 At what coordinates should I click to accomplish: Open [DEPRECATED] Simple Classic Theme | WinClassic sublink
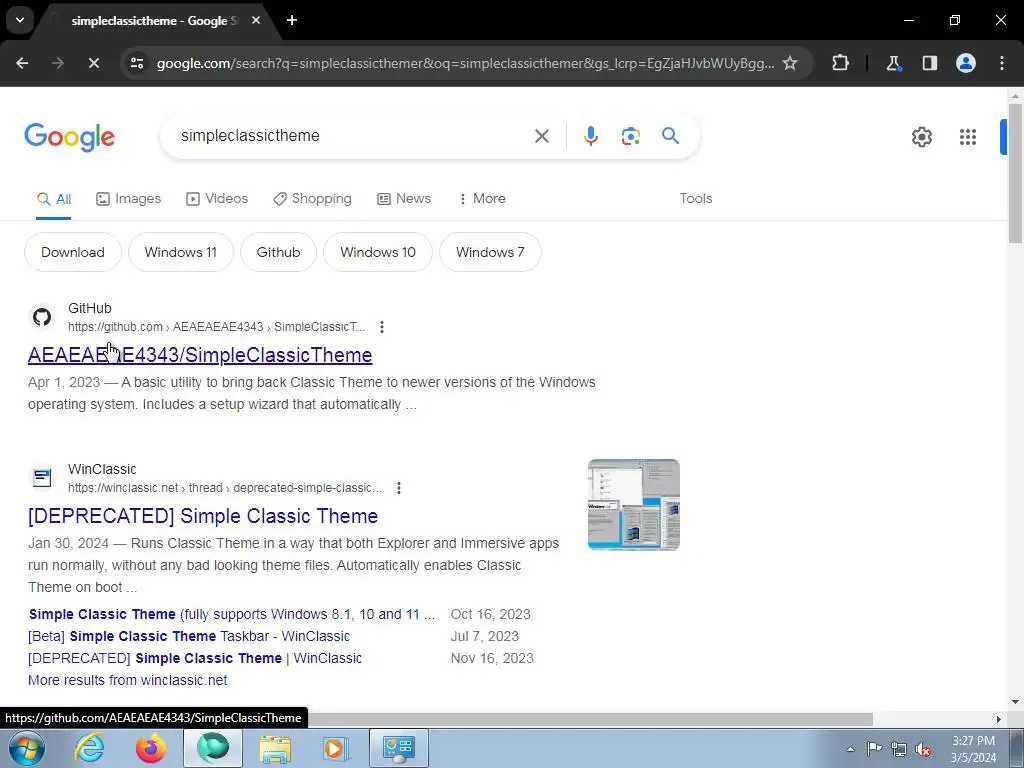point(195,658)
